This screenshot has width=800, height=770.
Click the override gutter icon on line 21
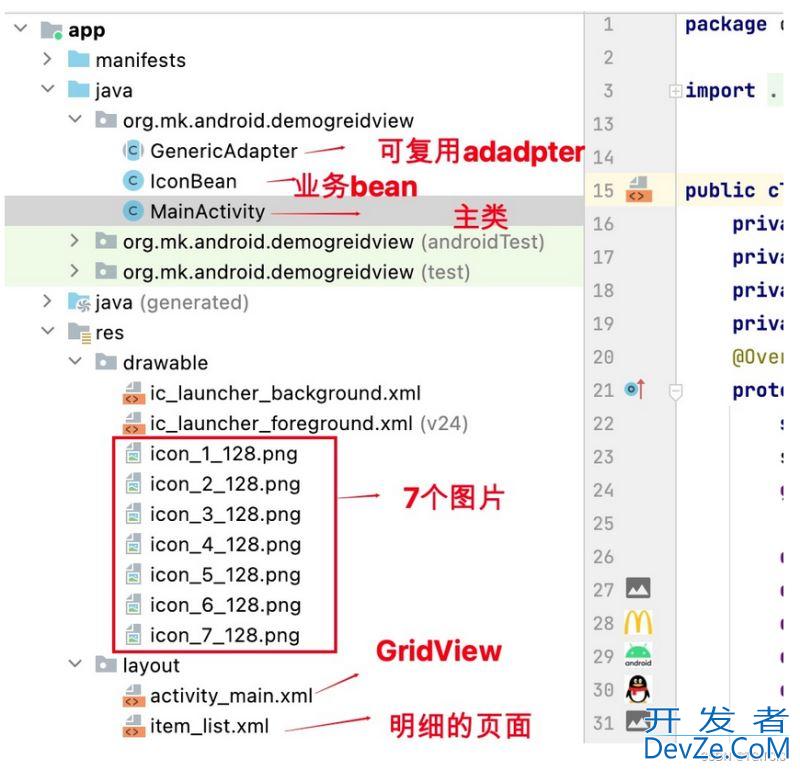[x=635, y=389]
